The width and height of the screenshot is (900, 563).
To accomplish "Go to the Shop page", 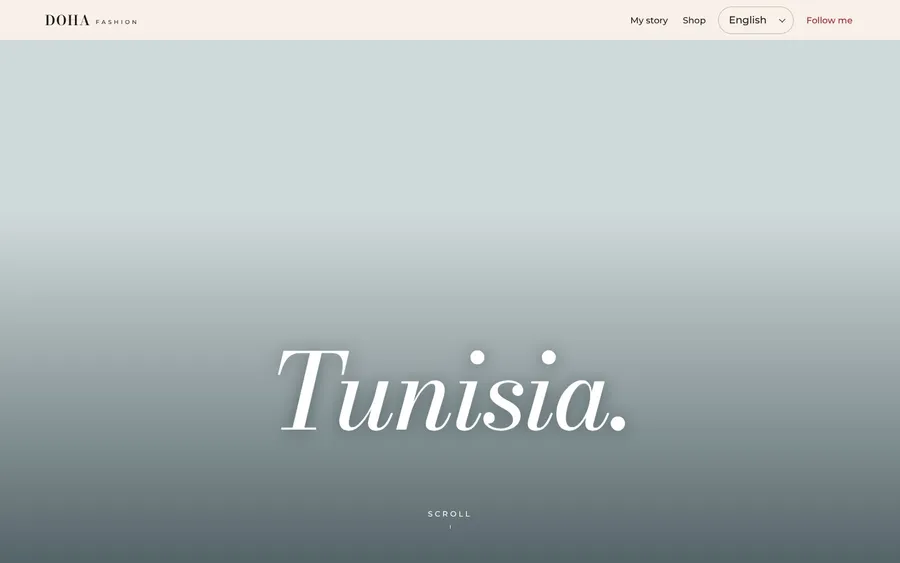I will pyautogui.click(x=694, y=20).
